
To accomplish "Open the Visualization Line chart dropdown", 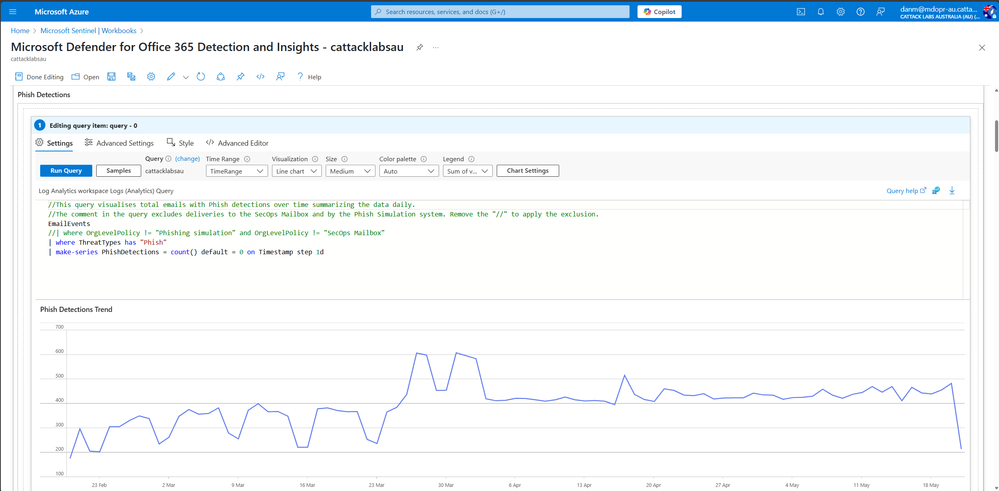I will tap(297, 171).
